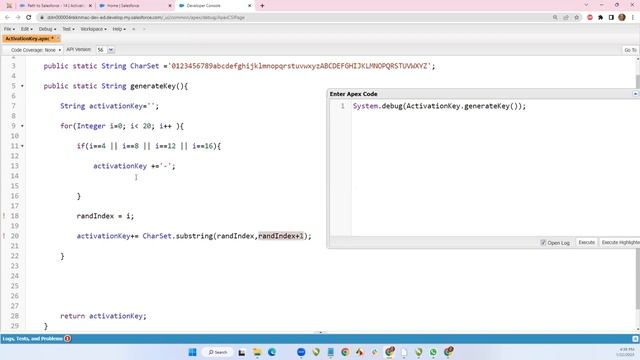The height and width of the screenshot is (360, 640).
Task: Toggle the Open Log checkbox
Action: (543, 242)
